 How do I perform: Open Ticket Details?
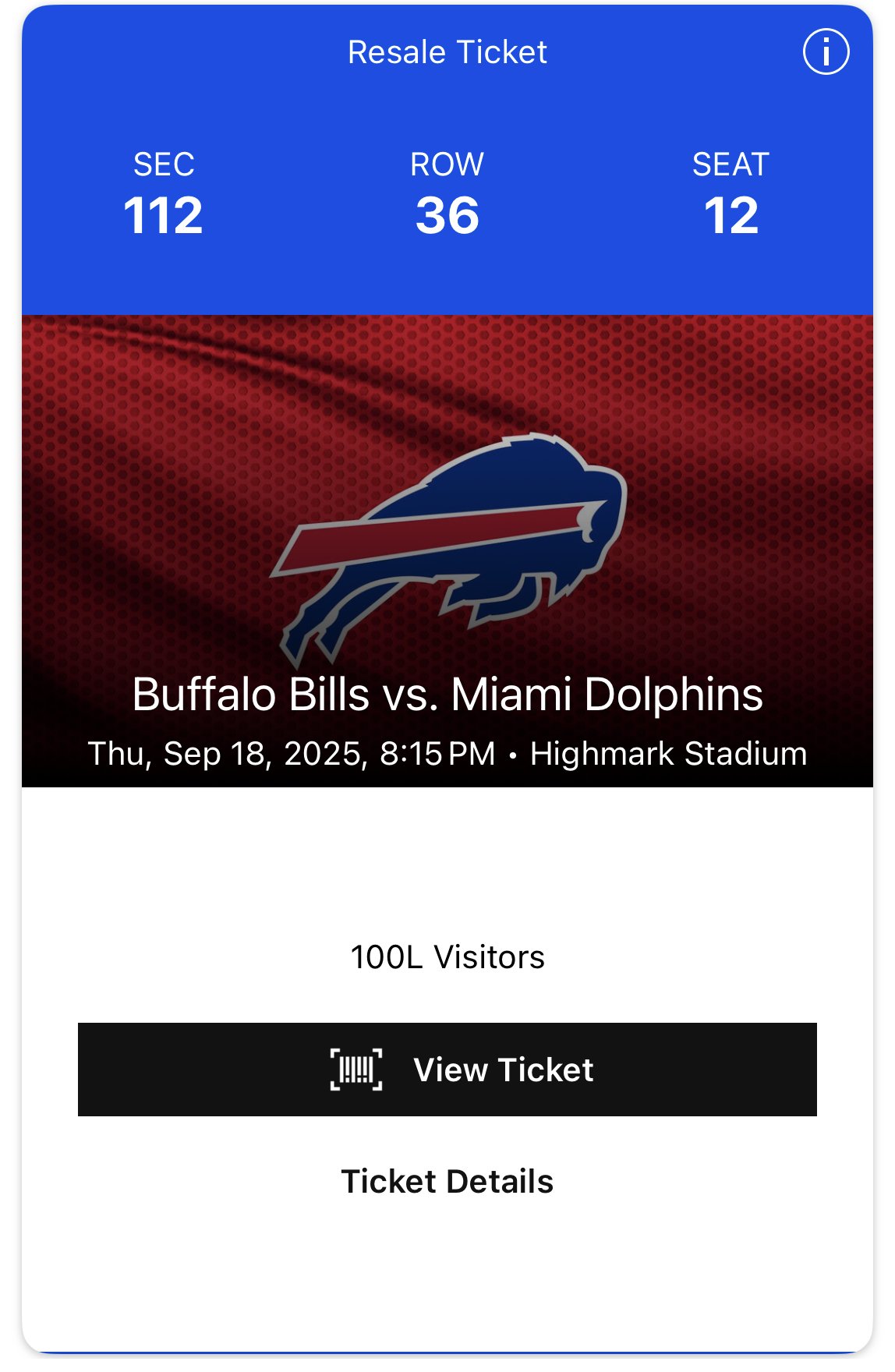[x=447, y=1182]
